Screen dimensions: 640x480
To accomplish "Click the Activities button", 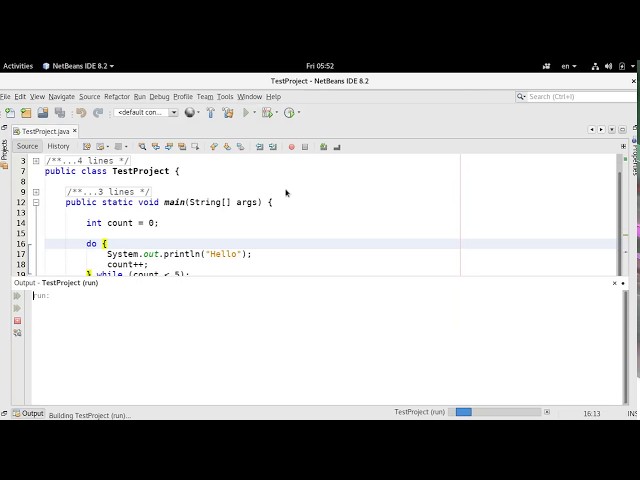I will pos(18,66).
